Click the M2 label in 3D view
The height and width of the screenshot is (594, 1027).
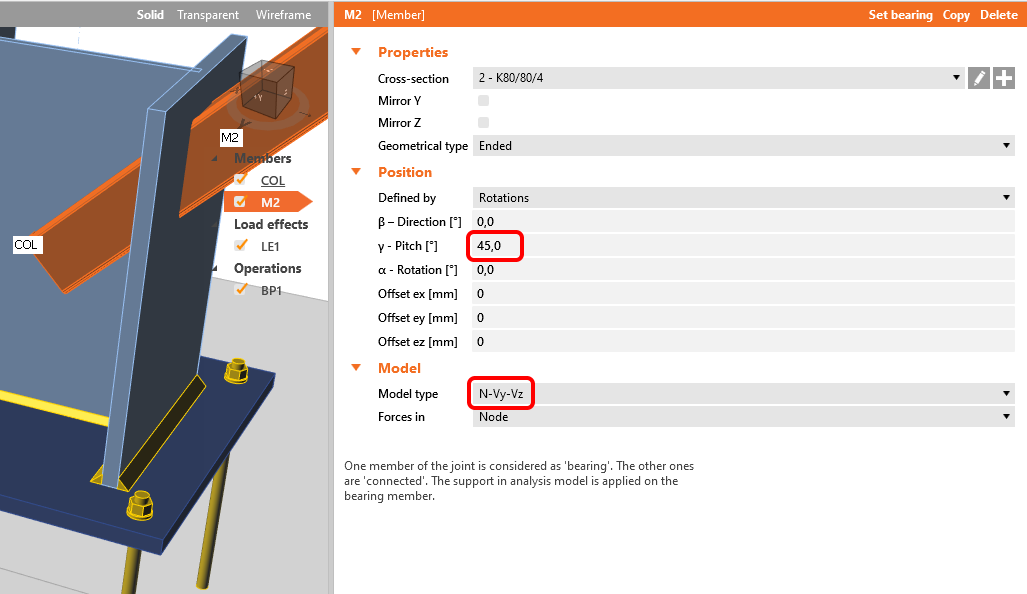[231, 138]
